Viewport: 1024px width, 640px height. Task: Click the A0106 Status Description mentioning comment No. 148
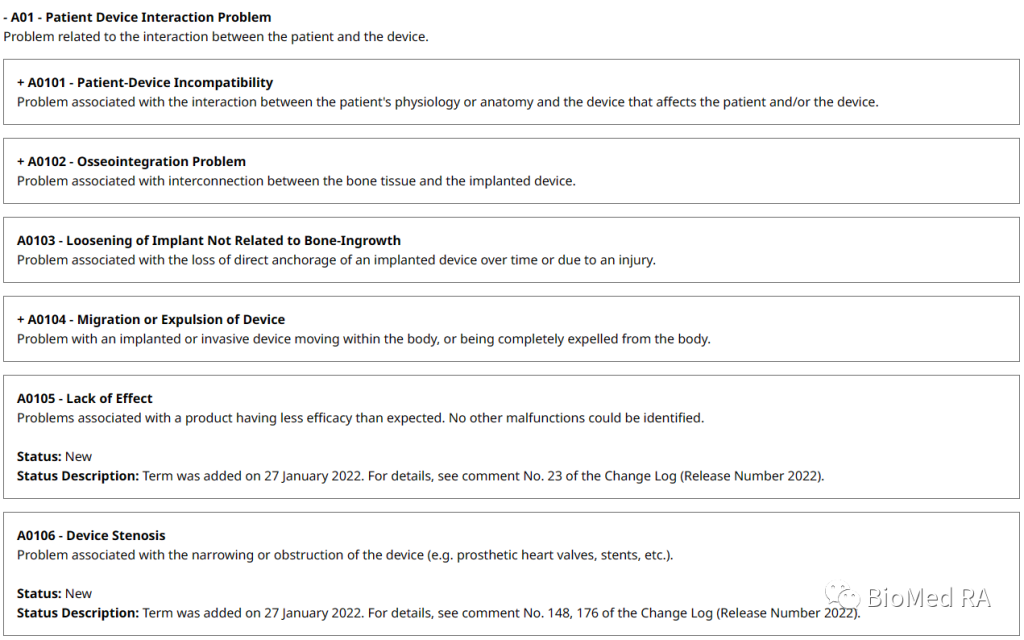[438, 613]
